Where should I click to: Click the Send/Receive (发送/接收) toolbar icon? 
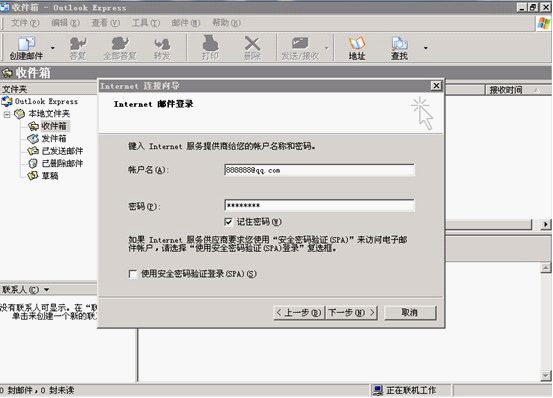300,48
